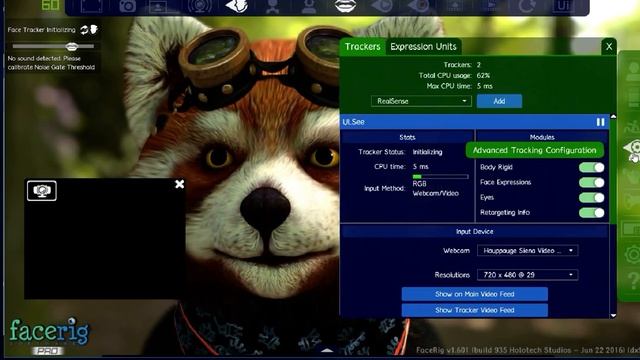
Task: Click the 'Initializing' tracker status text
Action: (427, 152)
